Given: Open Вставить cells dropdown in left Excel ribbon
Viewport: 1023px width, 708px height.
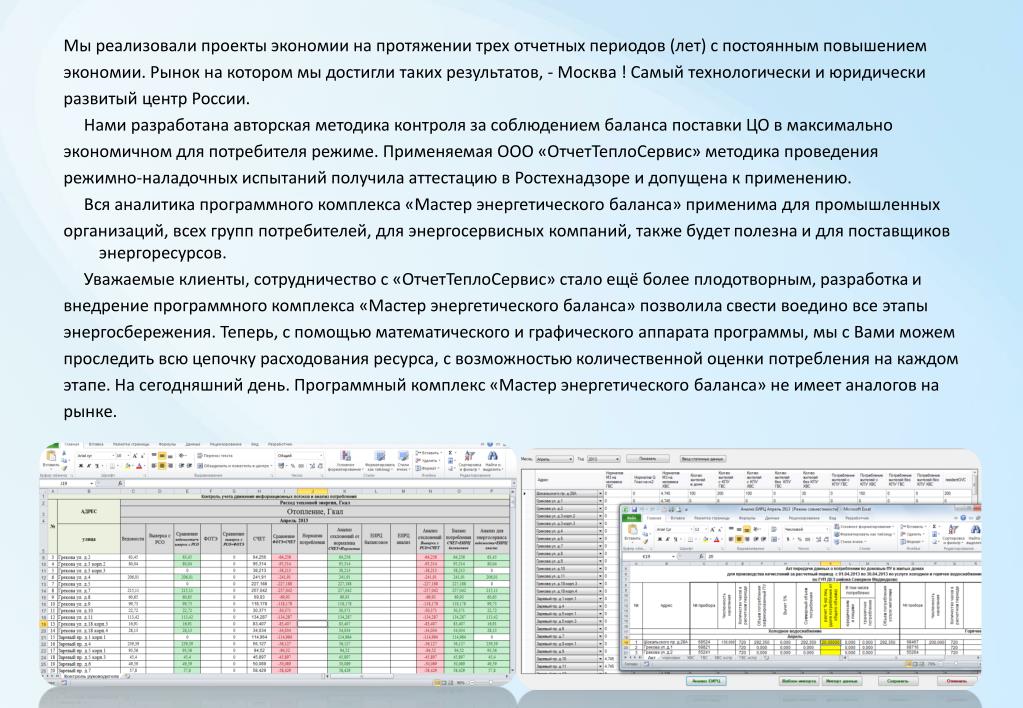Looking at the screenshot, I should [x=431, y=453].
